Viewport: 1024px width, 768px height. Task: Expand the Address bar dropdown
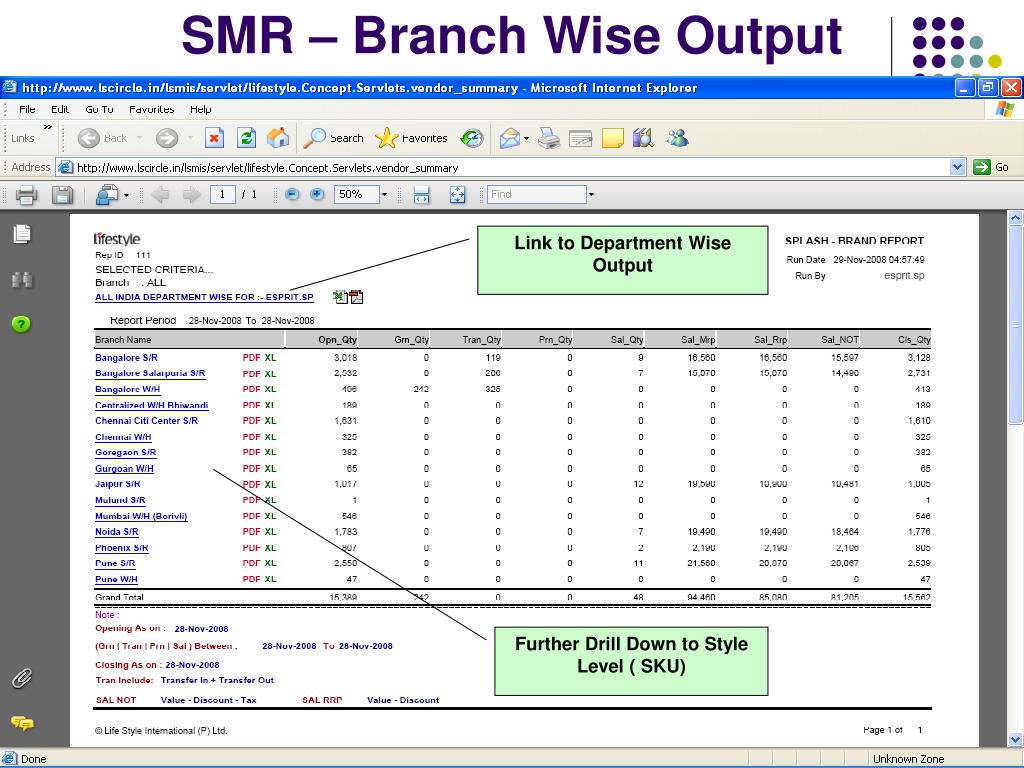tap(957, 167)
